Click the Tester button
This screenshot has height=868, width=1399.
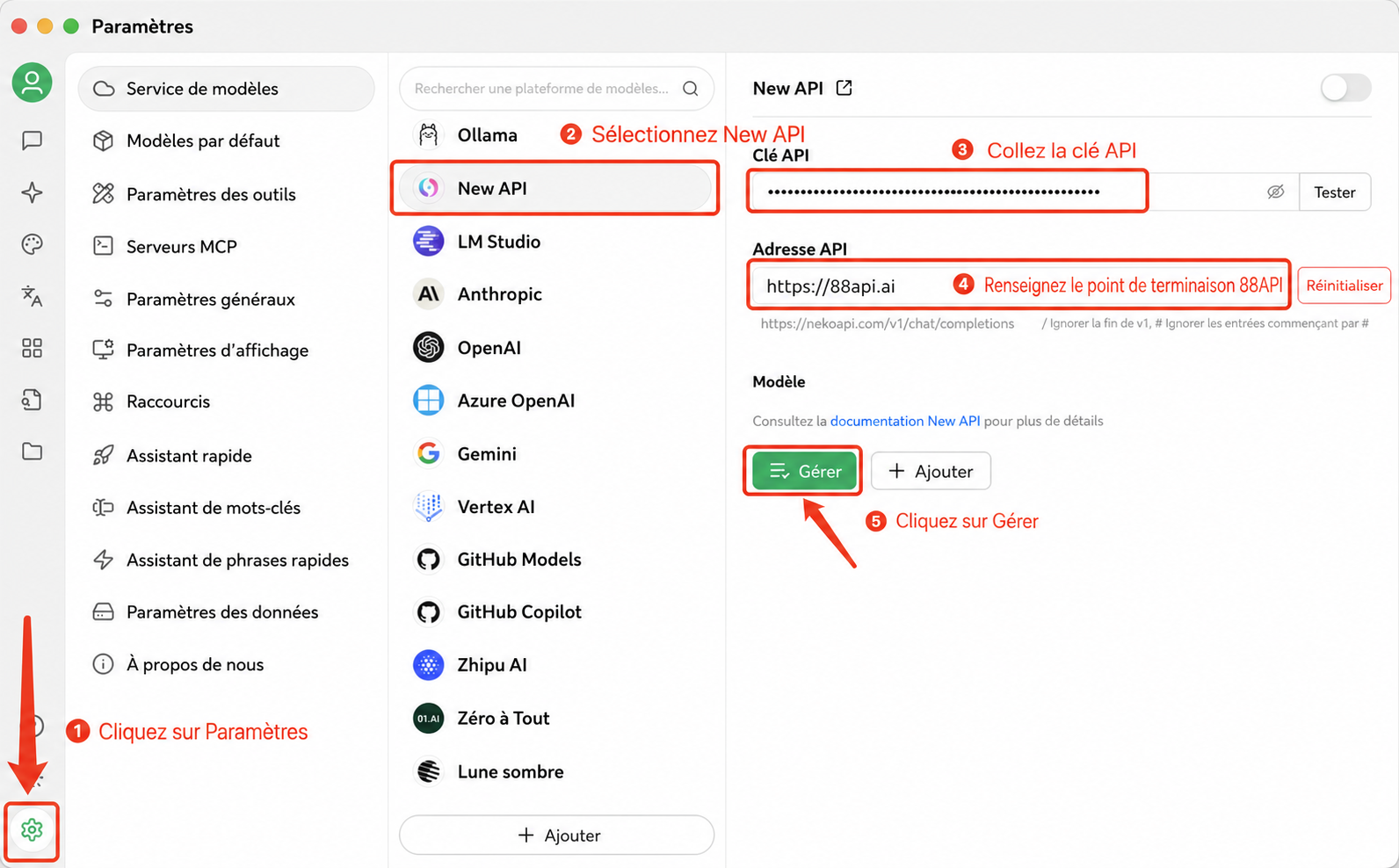pos(1335,192)
